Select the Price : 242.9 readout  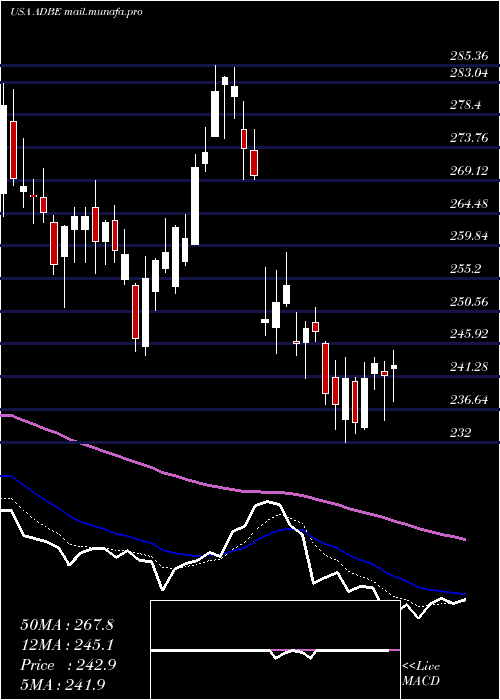(x=68, y=665)
